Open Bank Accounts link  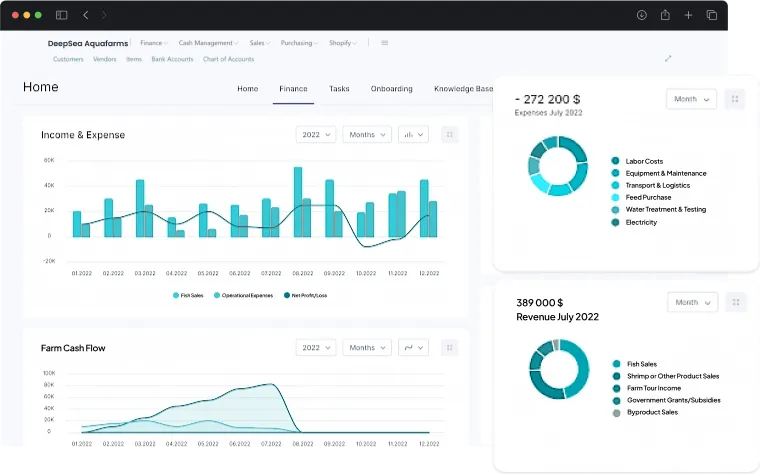[x=172, y=59]
